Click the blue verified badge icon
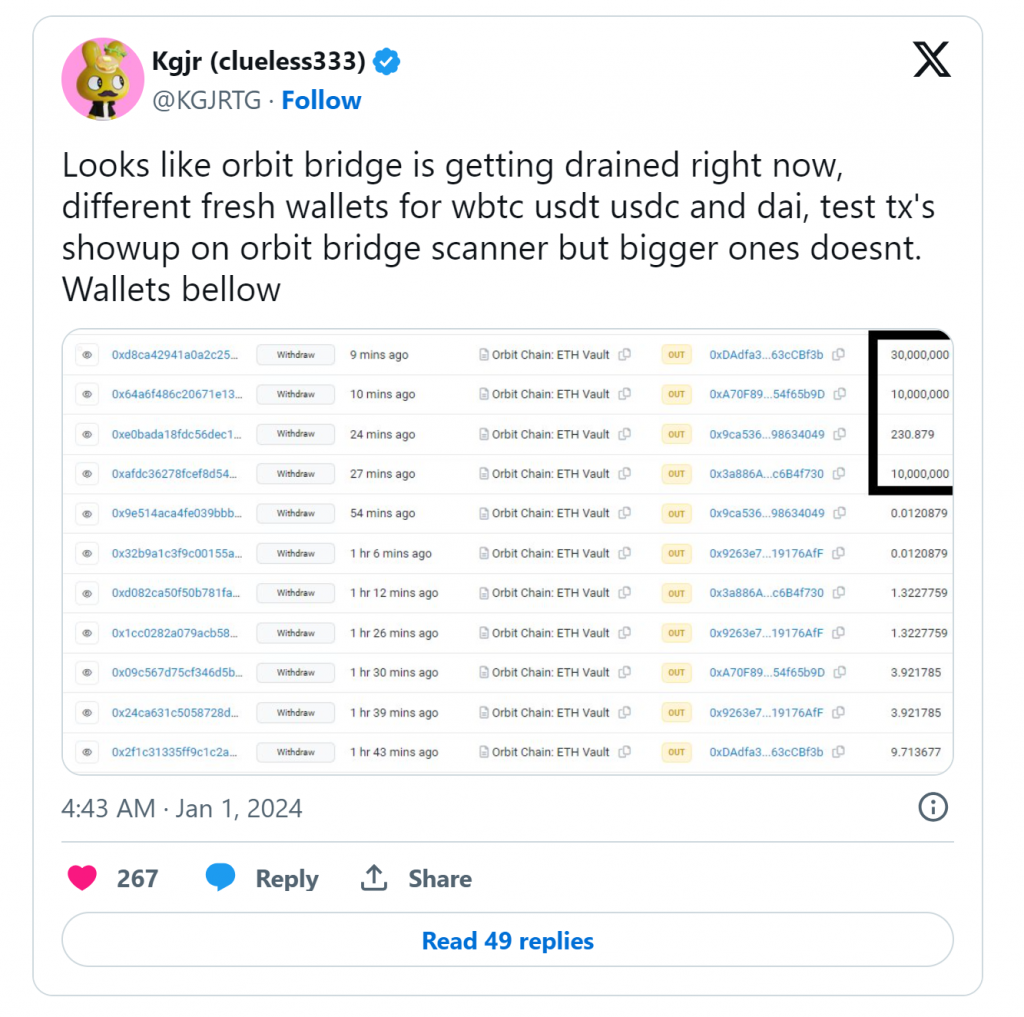Image resolution: width=1024 pixels, height=1017 pixels. pos(387,62)
